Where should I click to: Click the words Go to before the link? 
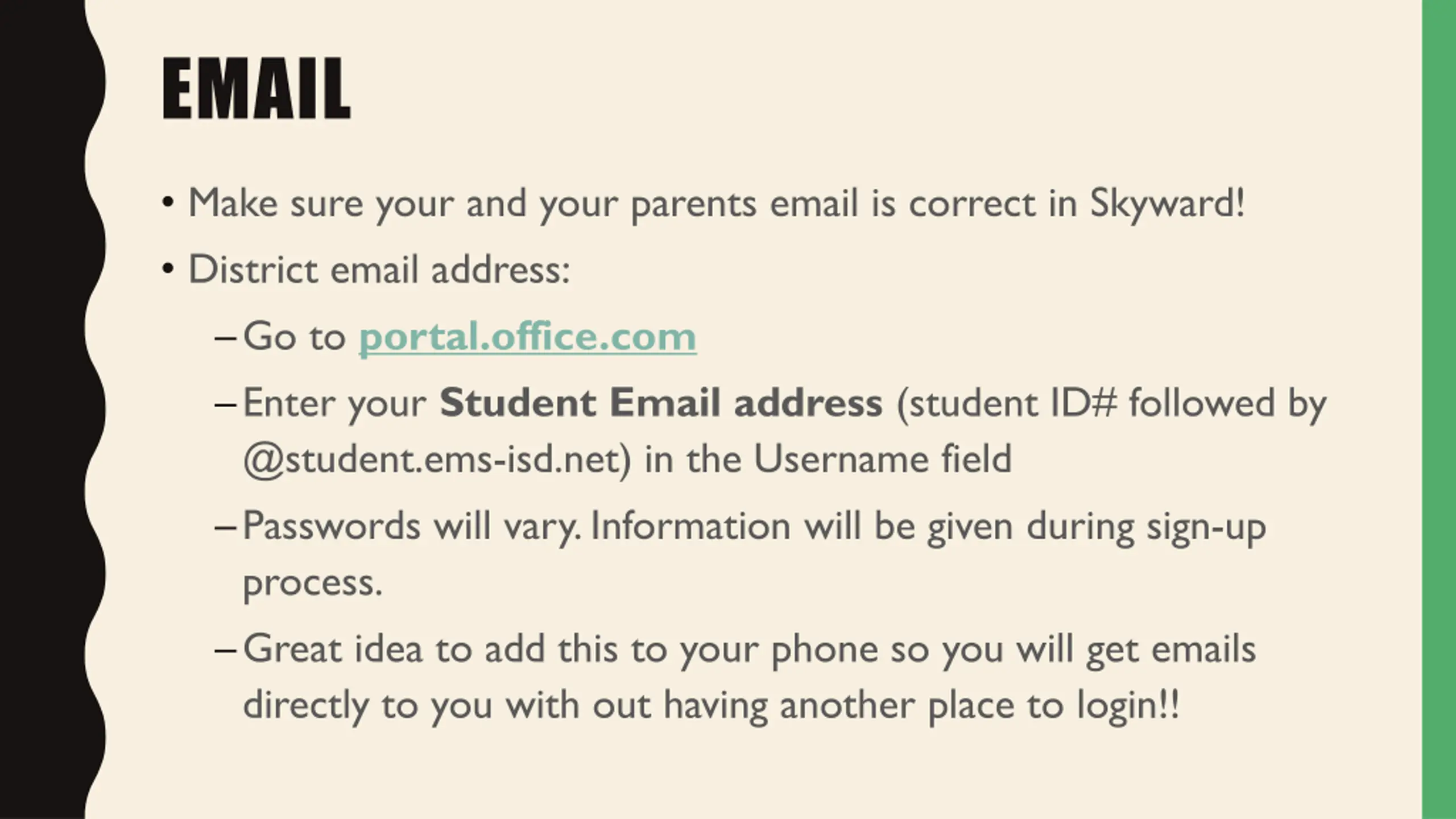tap(294, 337)
